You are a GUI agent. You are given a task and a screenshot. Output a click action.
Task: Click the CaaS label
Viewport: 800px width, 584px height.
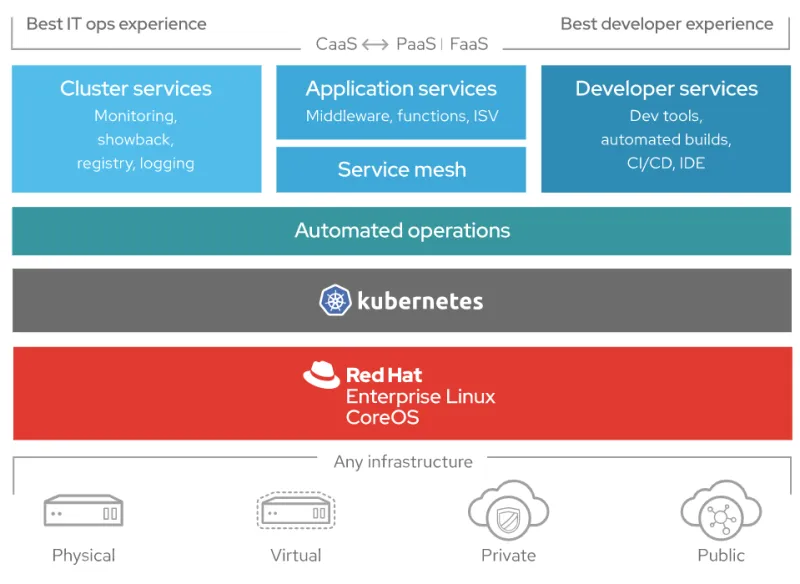tap(337, 44)
